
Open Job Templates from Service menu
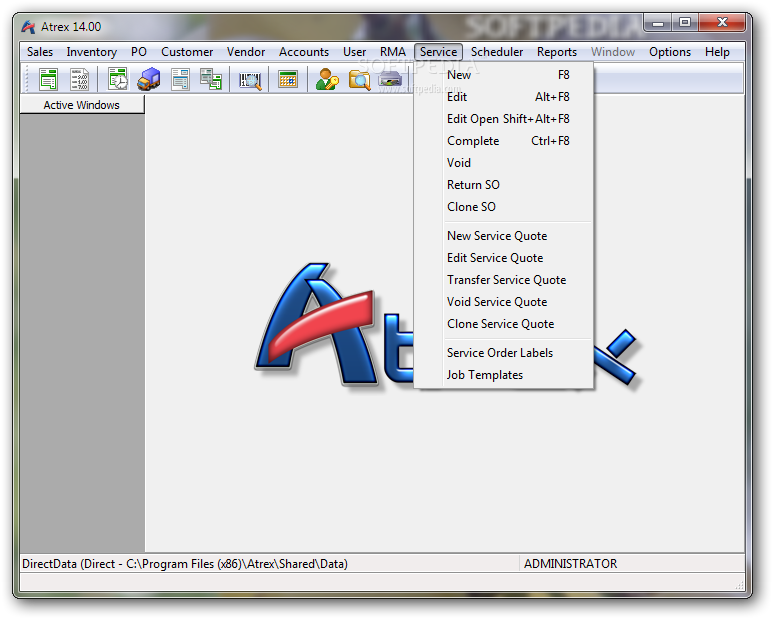(504, 375)
